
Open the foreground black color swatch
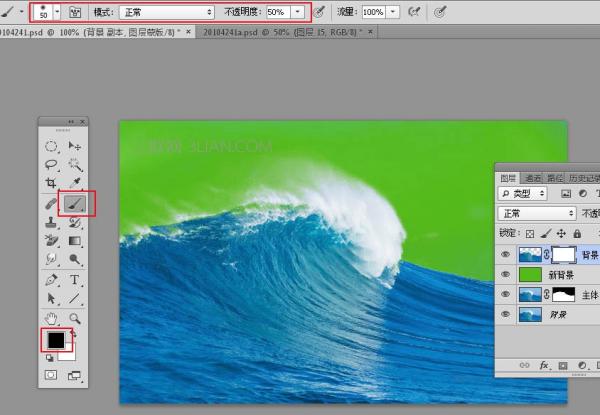[x=56, y=340]
